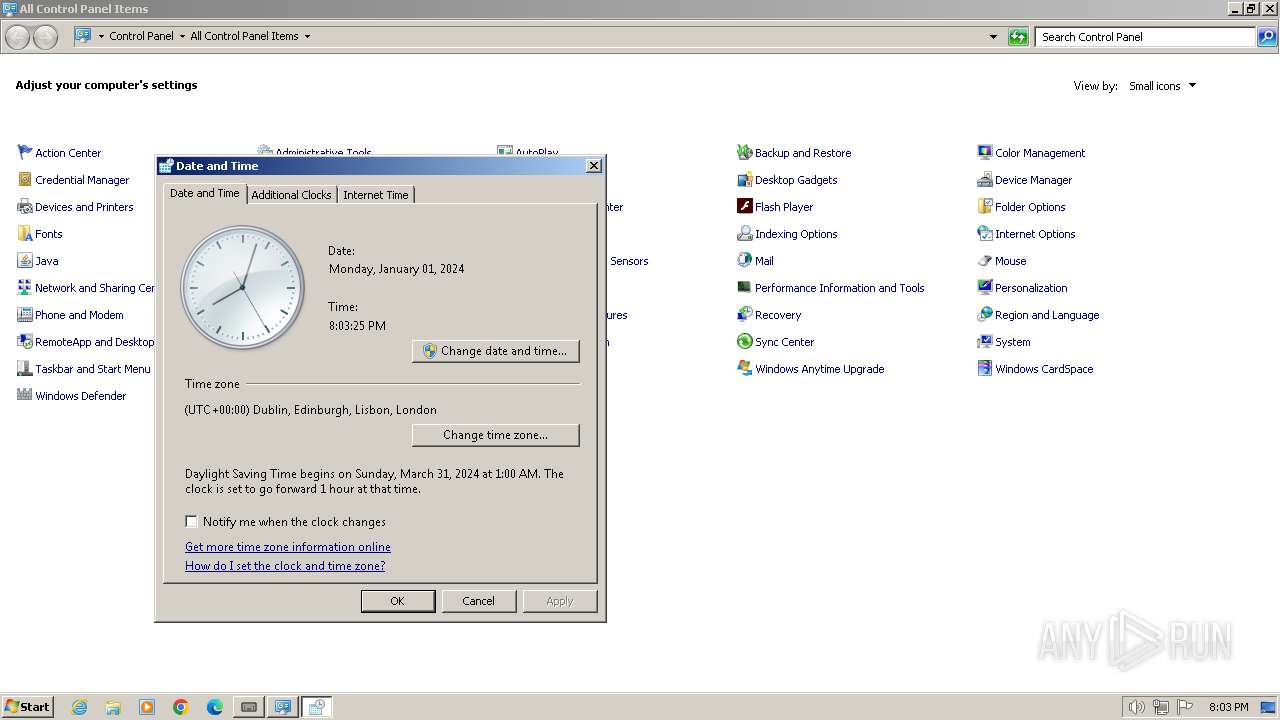Viewport: 1280px width, 720px height.
Task: Open Desktop Gadgets icon
Action: tap(744, 180)
